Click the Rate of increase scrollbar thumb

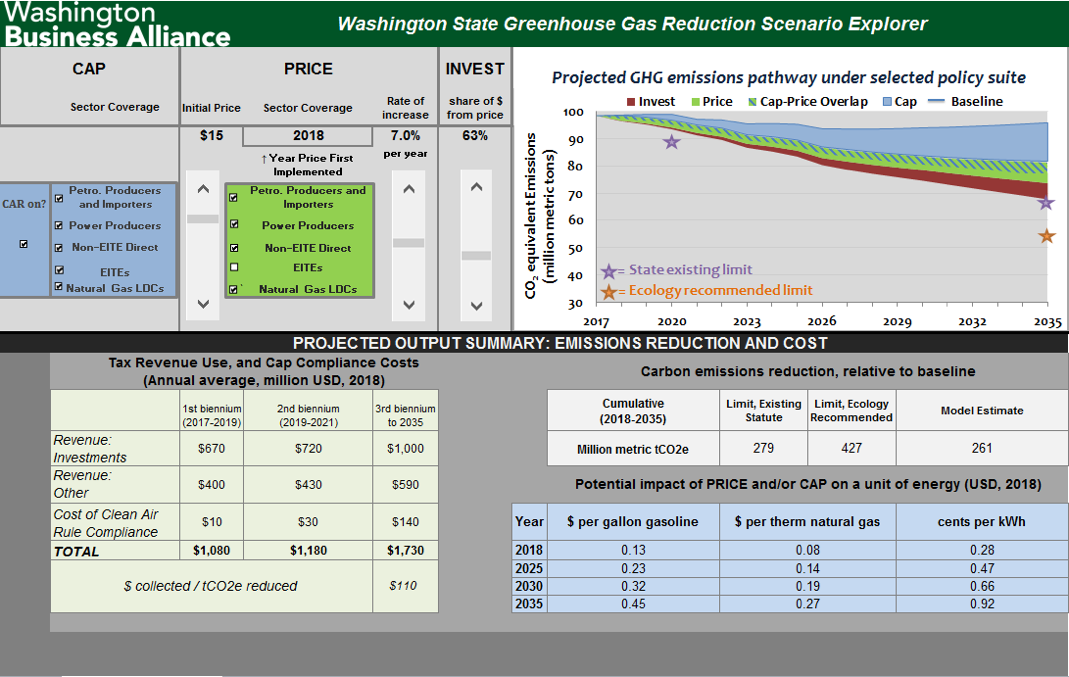[408, 242]
